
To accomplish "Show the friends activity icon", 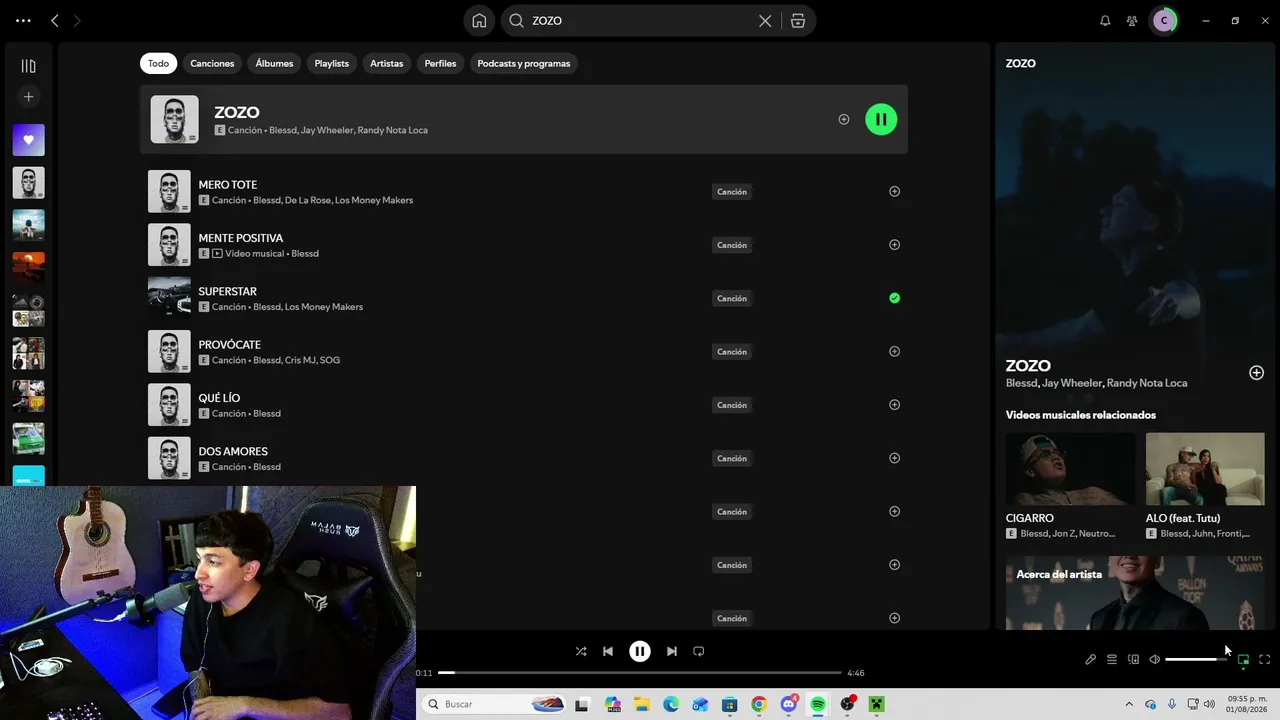I will point(1132,20).
